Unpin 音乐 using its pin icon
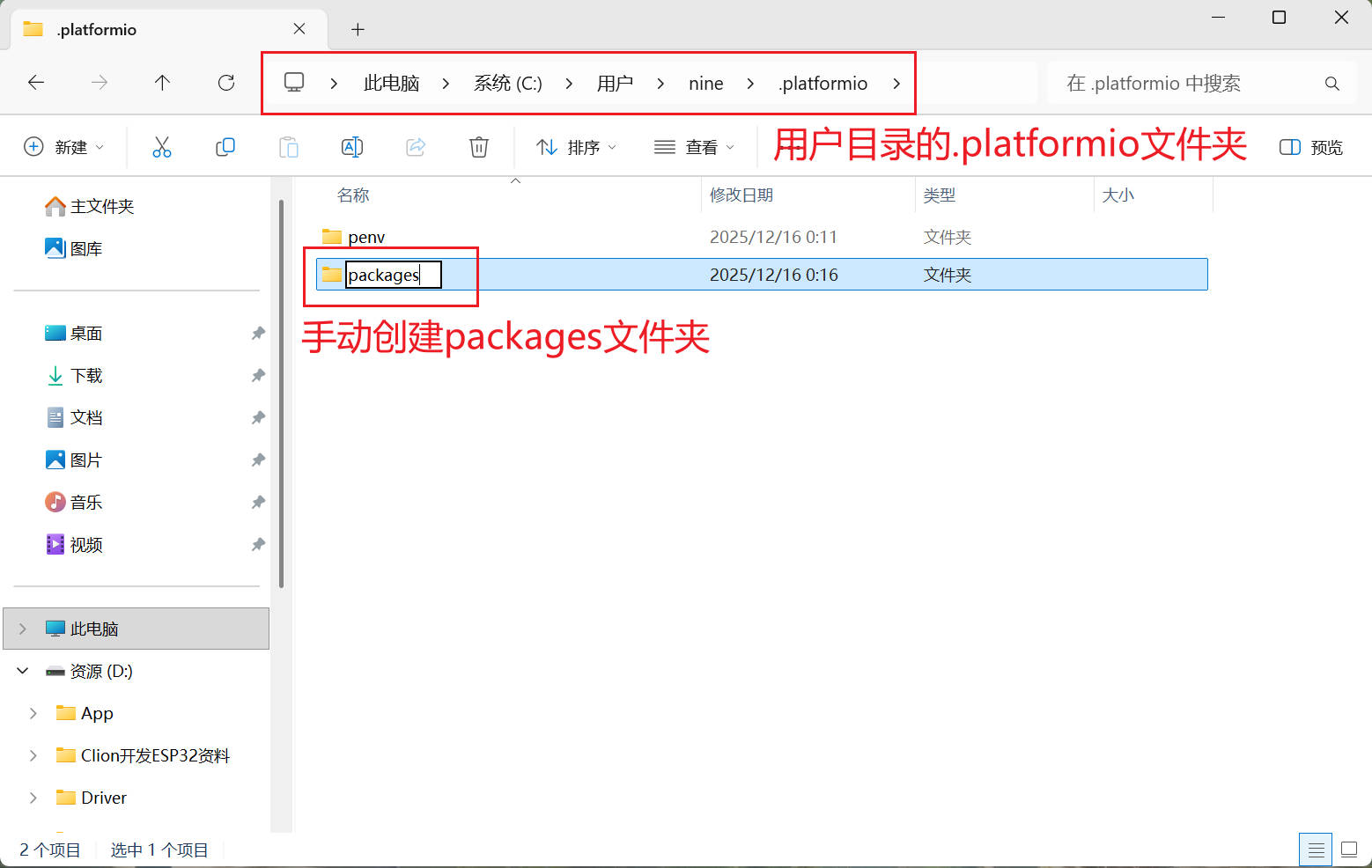1372x868 pixels. [x=258, y=502]
